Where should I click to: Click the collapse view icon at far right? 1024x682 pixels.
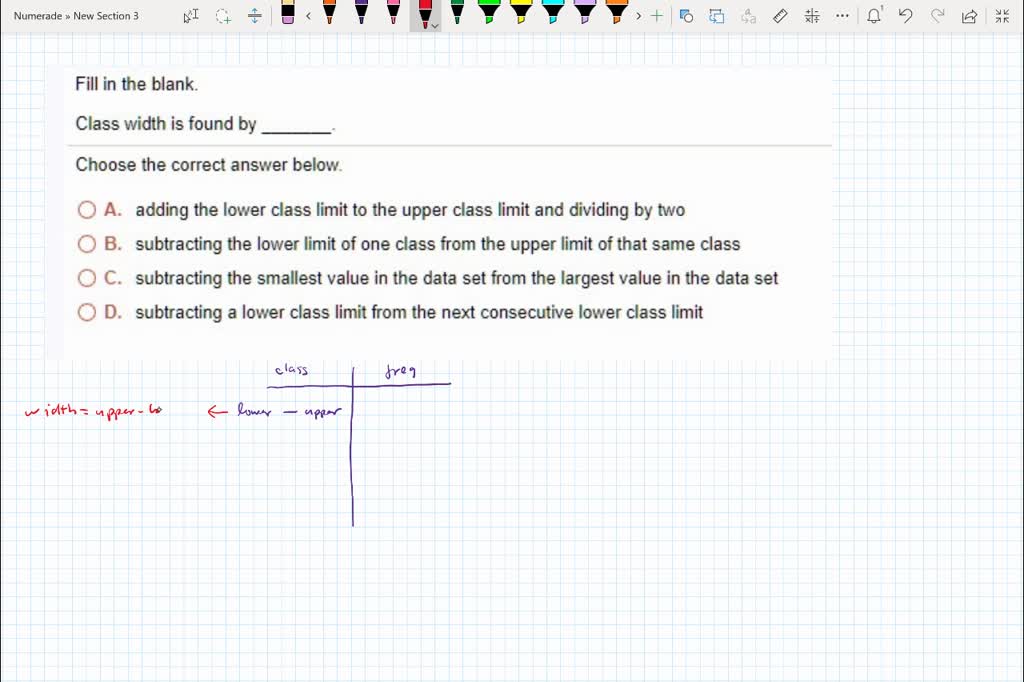click(x=1002, y=16)
